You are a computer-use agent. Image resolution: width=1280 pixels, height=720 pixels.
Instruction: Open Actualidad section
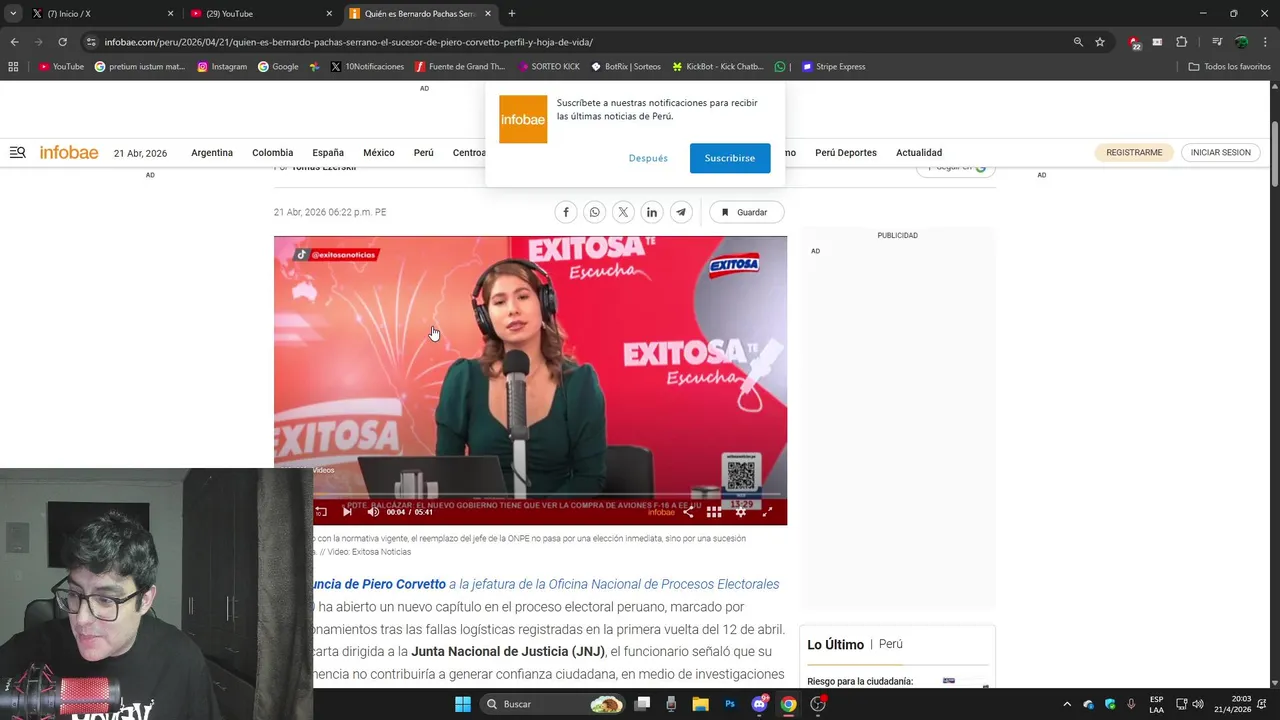(919, 153)
